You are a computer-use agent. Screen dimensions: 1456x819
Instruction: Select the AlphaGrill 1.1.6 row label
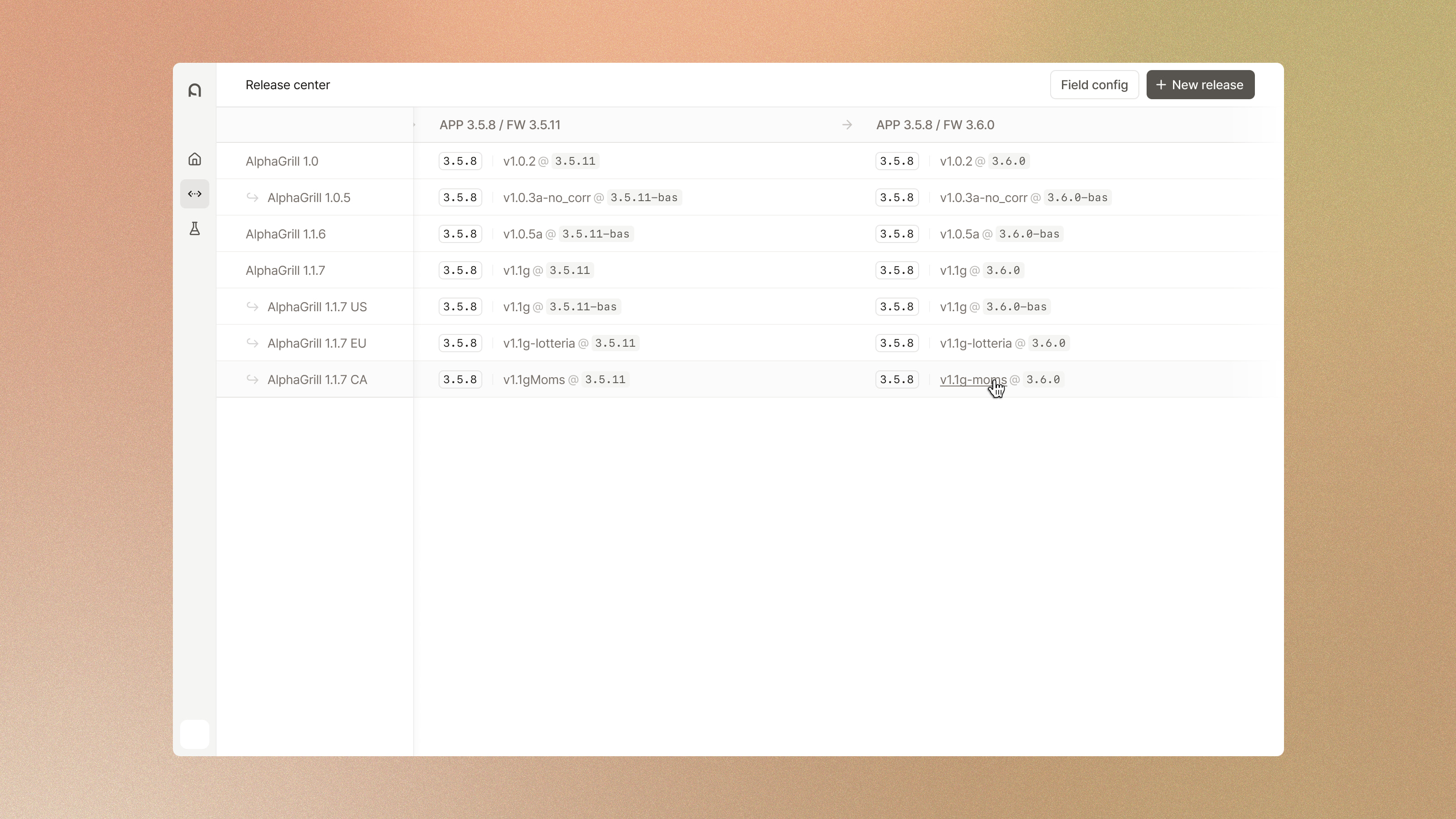click(x=285, y=234)
